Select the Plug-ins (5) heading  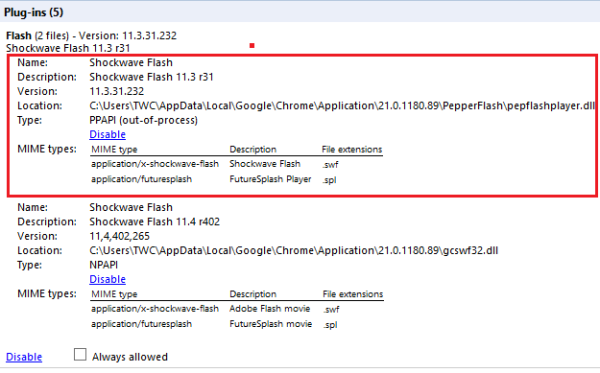tap(34, 12)
